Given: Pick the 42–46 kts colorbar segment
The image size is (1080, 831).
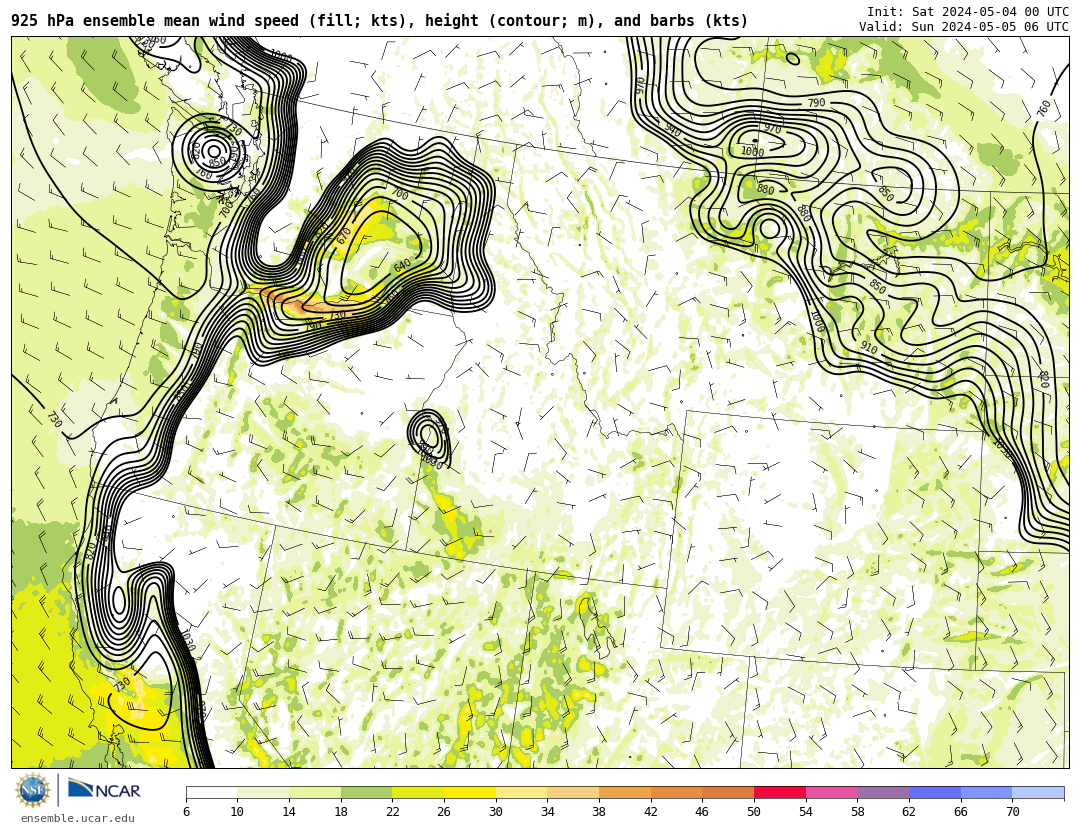Looking at the screenshot, I should [676, 792].
